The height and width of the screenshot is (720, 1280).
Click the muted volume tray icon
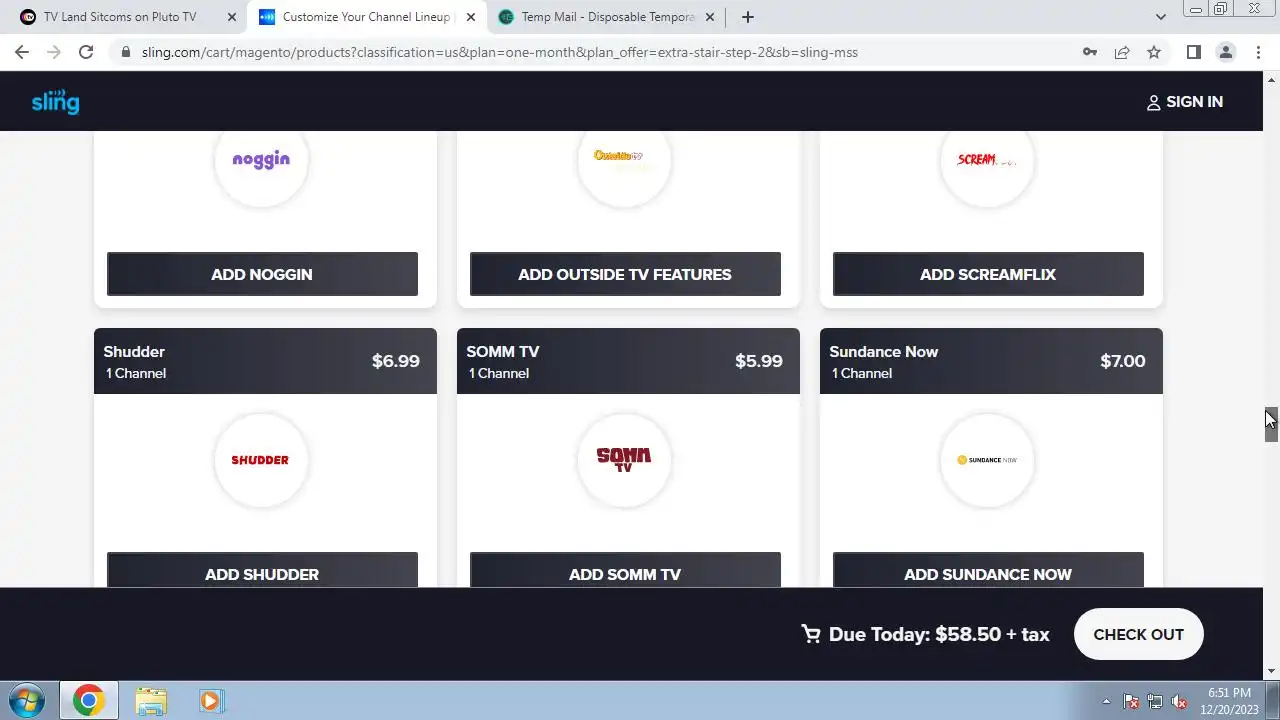click(1179, 701)
